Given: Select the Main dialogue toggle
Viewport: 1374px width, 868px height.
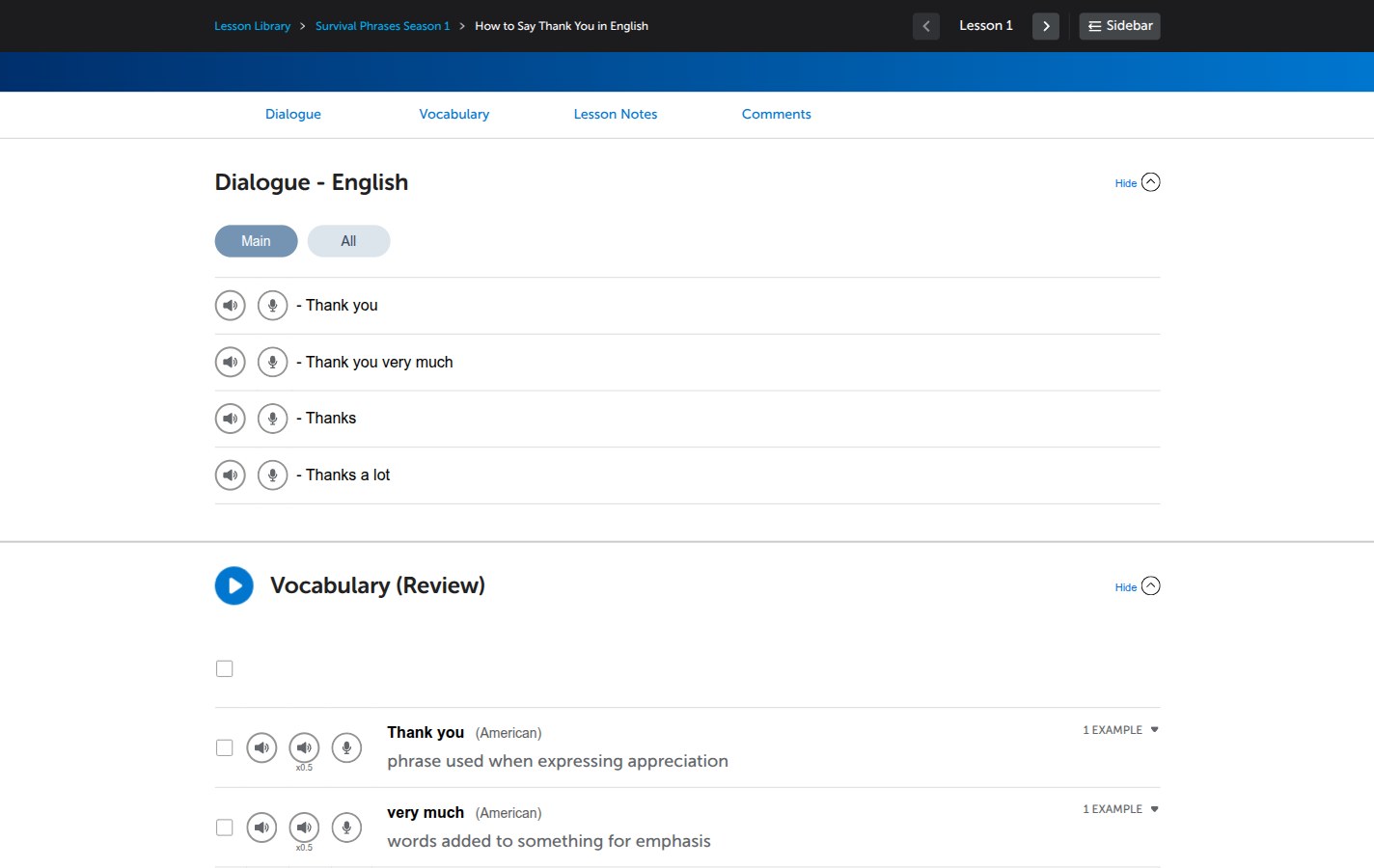Looking at the screenshot, I should (256, 241).
